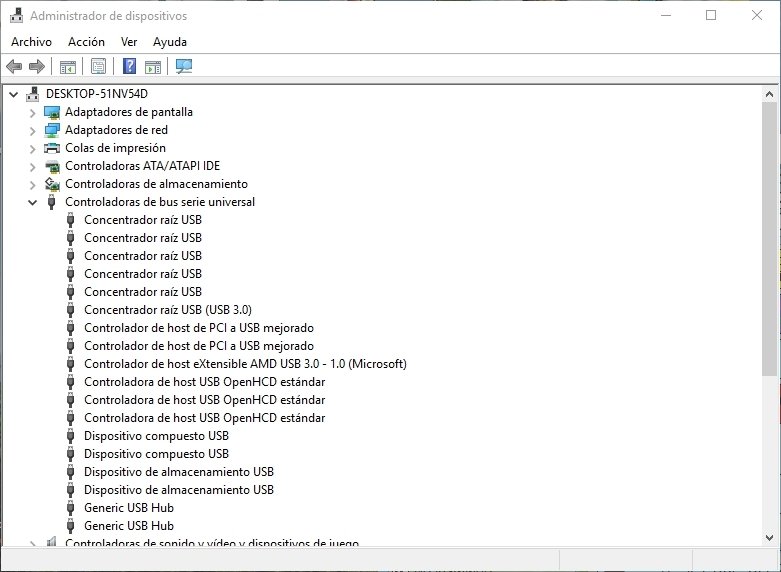Expand Adaptadores de pantalla
The image size is (781, 572).
[33, 113]
